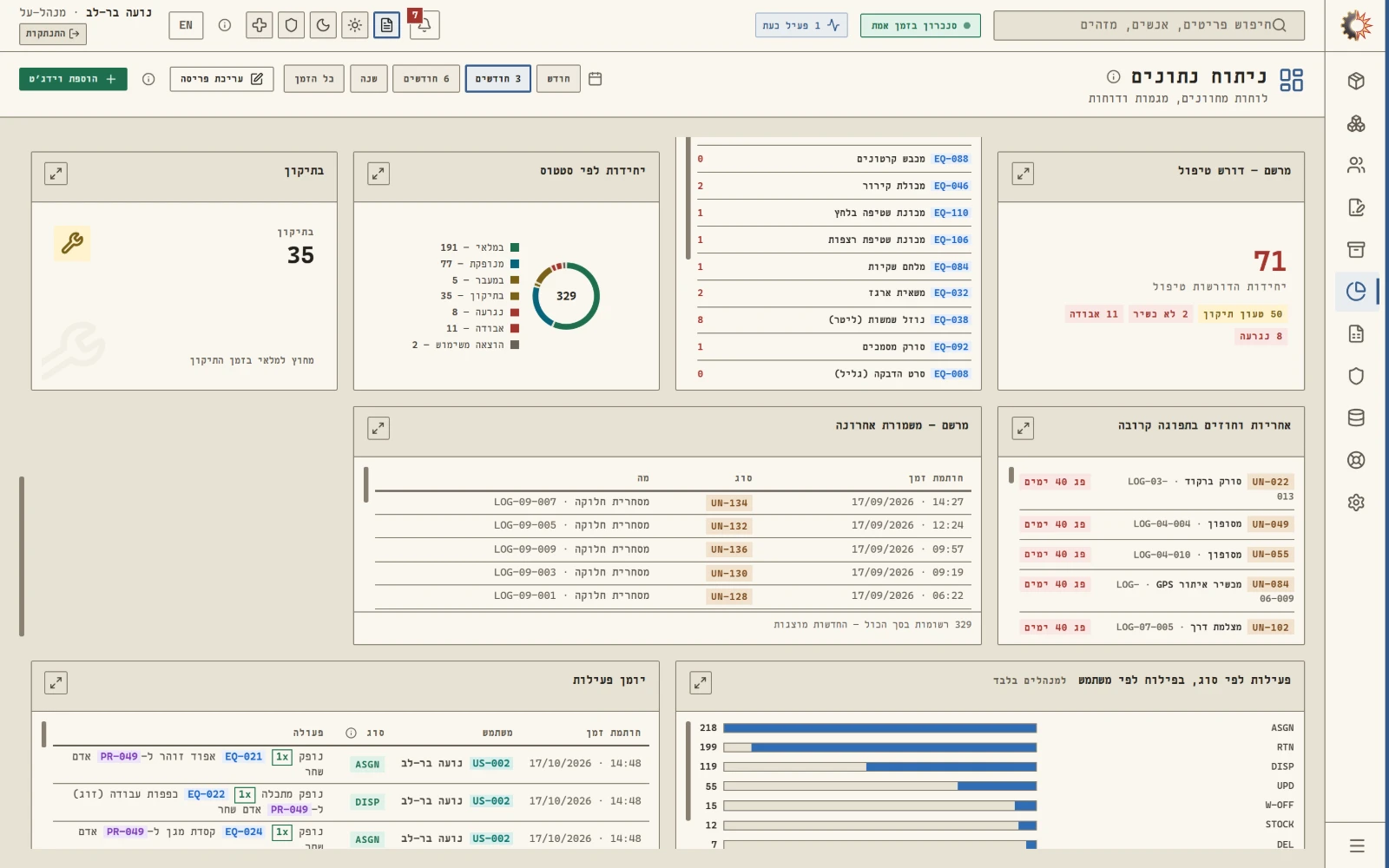Screen dimensions: 1389x868
Task: Open the settings gear in sidebar
Action: point(1356,502)
